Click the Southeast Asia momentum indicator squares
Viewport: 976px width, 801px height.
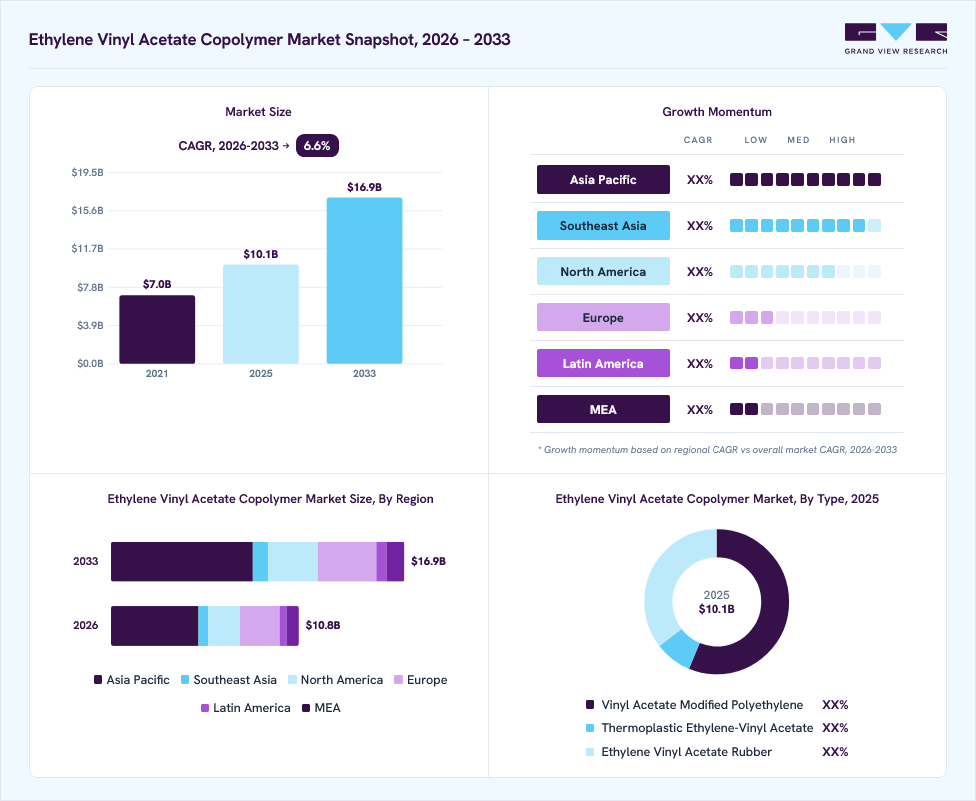[x=805, y=226]
